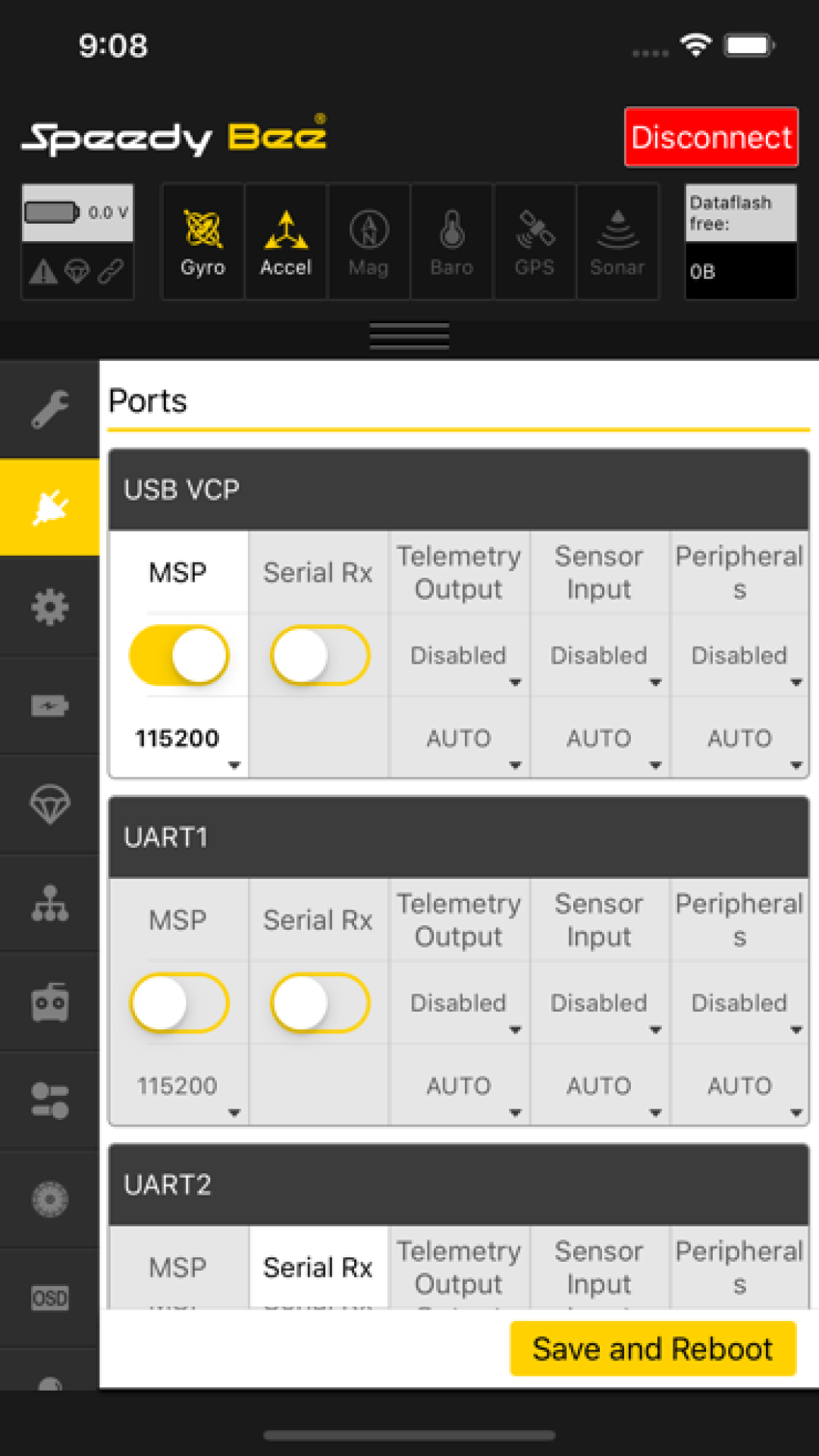Open the Modes sliders sidebar icon

(x=50, y=1100)
